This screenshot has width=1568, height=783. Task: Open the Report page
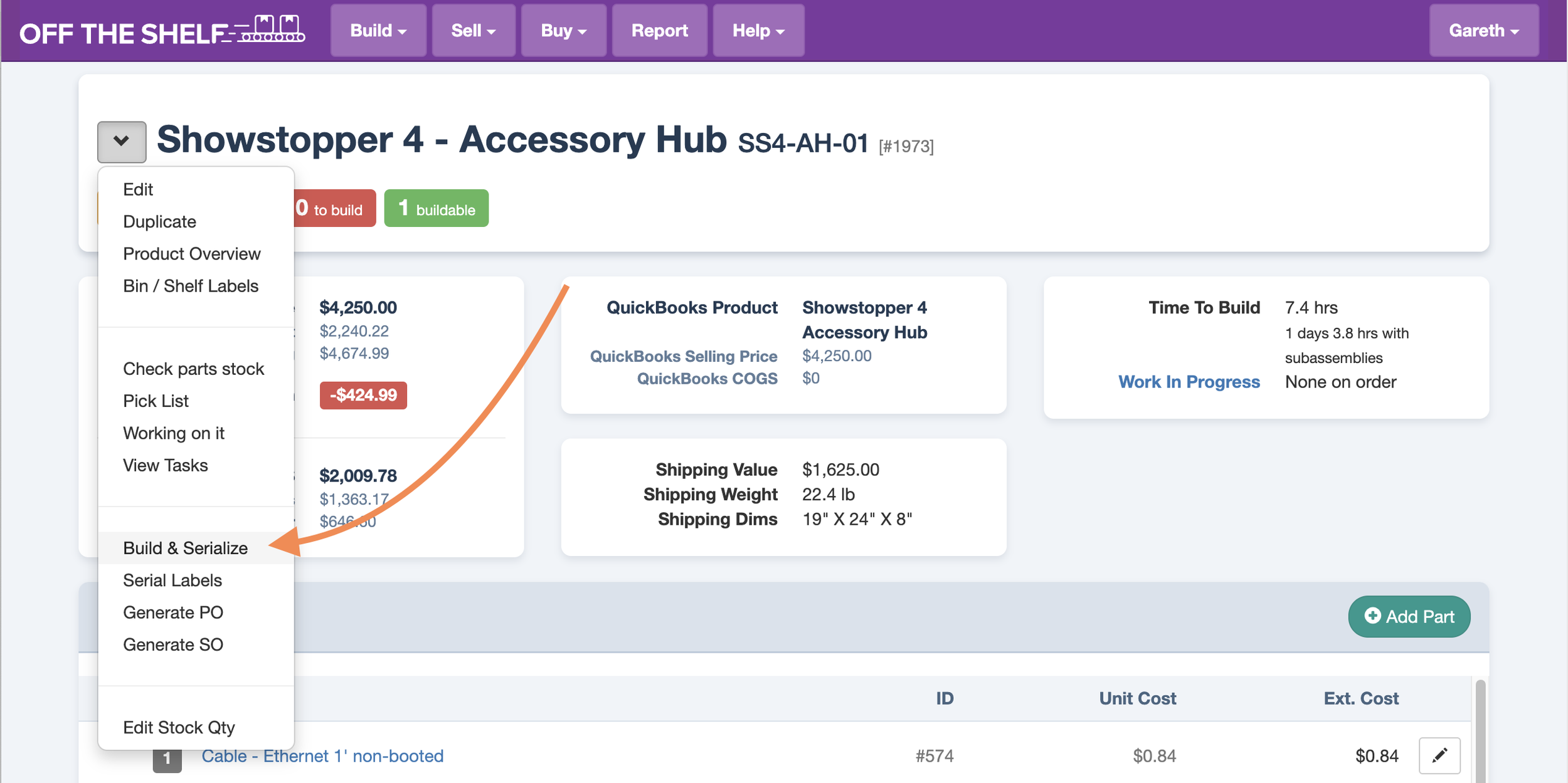tap(659, 31)
